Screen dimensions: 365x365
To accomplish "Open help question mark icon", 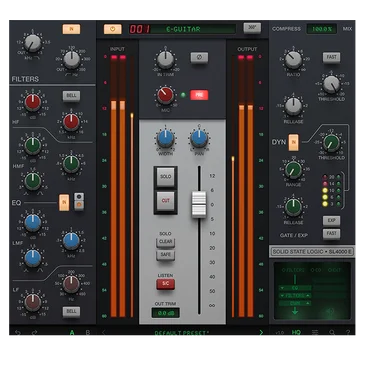I will coord(348,332).
